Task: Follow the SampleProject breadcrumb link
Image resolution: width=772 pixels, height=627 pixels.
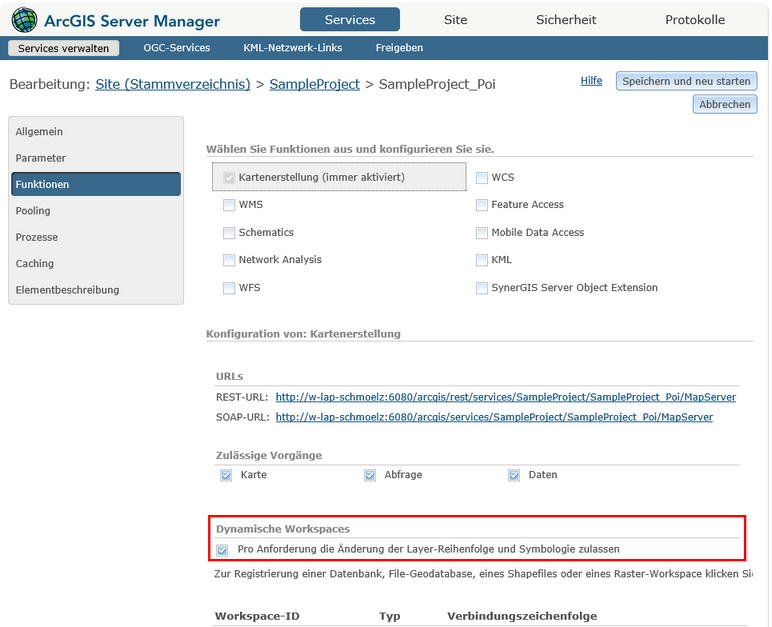Action: (315, 84)
